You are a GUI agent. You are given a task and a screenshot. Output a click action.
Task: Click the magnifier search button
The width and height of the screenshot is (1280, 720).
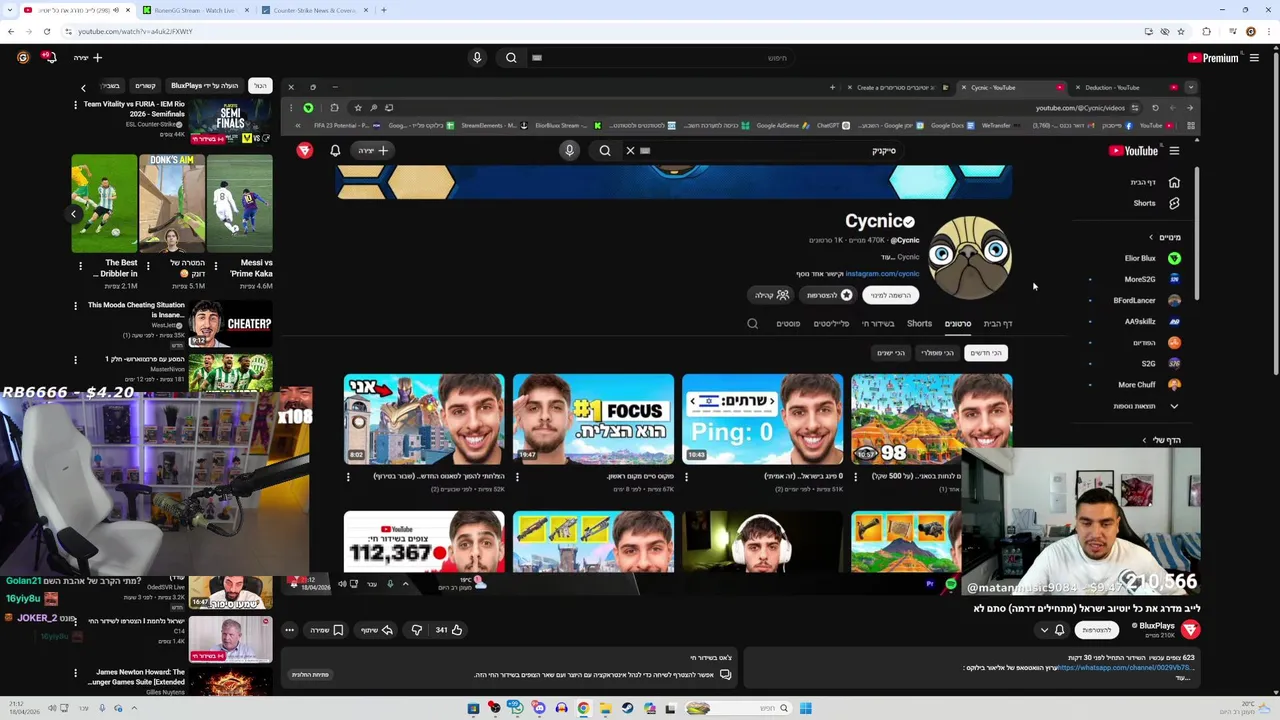511,57
